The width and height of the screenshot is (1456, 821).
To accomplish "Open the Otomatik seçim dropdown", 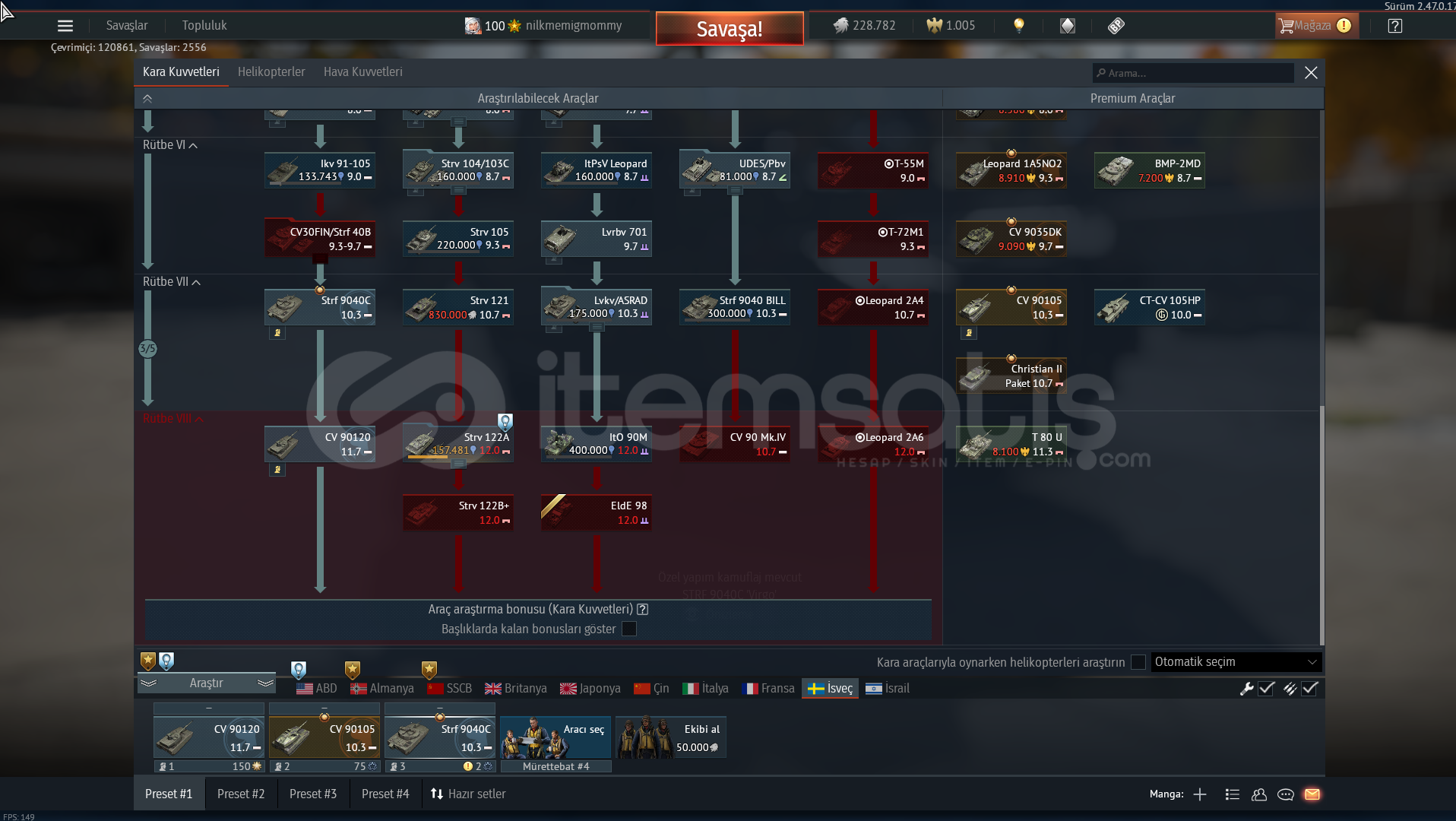I will [1236, 662].
